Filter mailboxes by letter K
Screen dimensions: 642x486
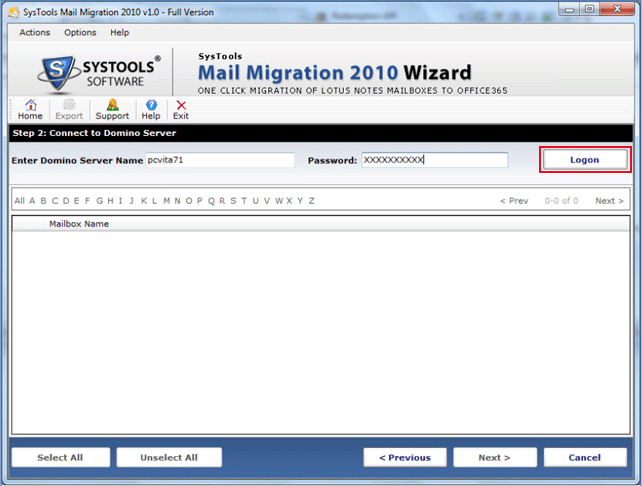(x=144, y=201)
